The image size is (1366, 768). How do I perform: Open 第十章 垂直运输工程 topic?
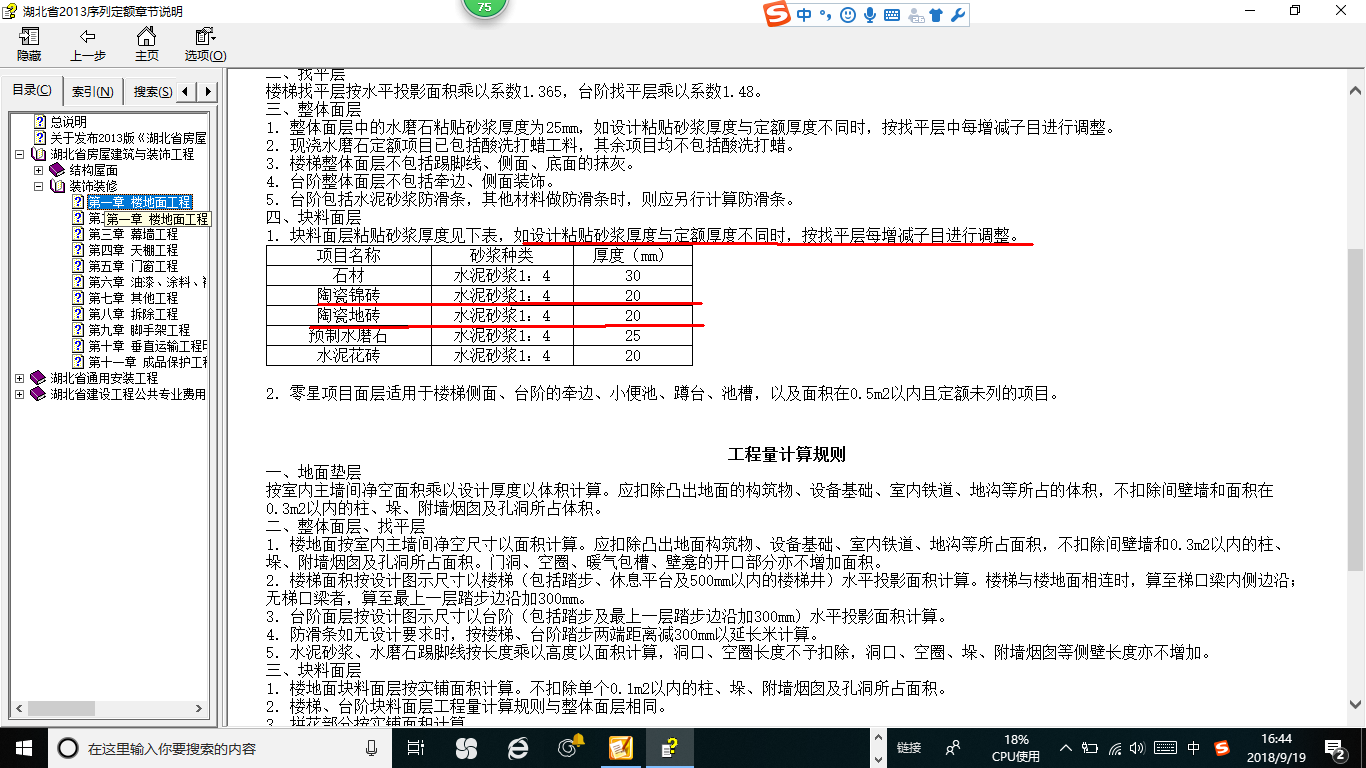147,346
